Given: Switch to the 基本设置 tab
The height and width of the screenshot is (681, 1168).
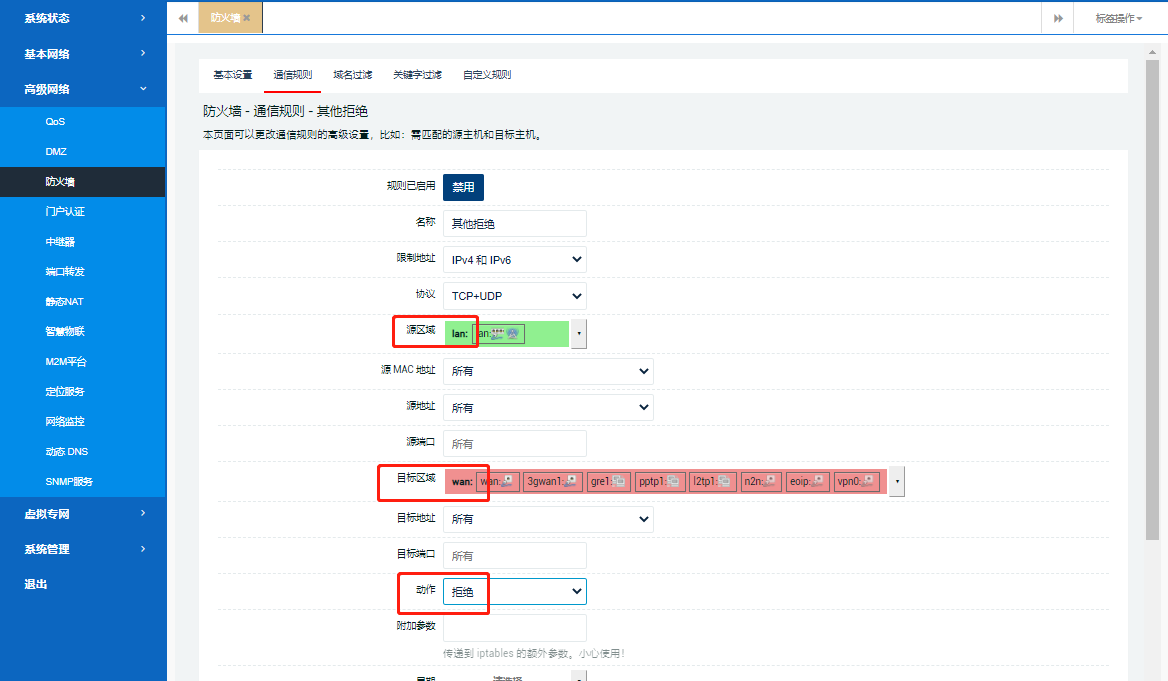Looking at the screenshot, I should coord(233,74).
